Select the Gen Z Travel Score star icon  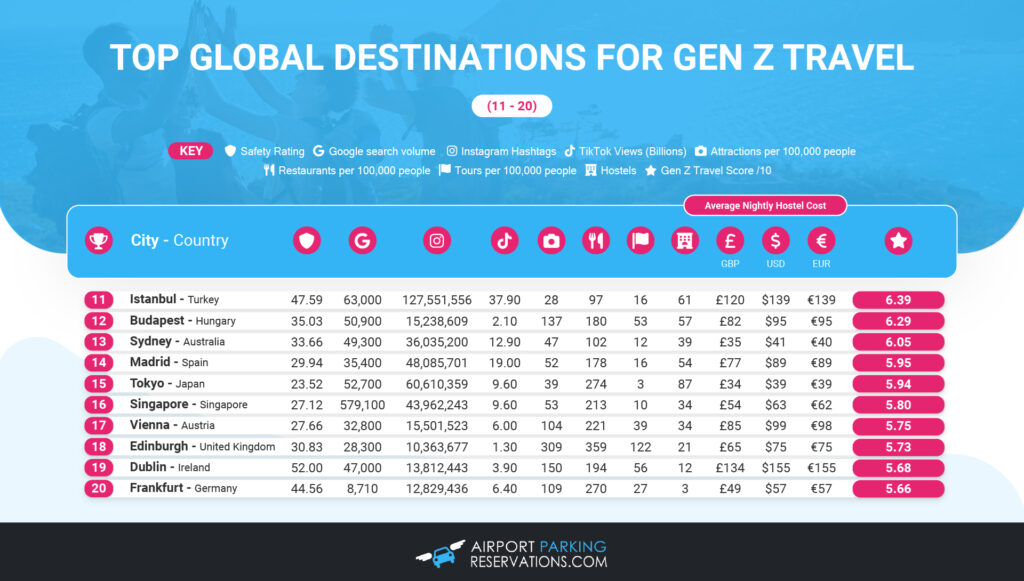[x=897, y=240]
